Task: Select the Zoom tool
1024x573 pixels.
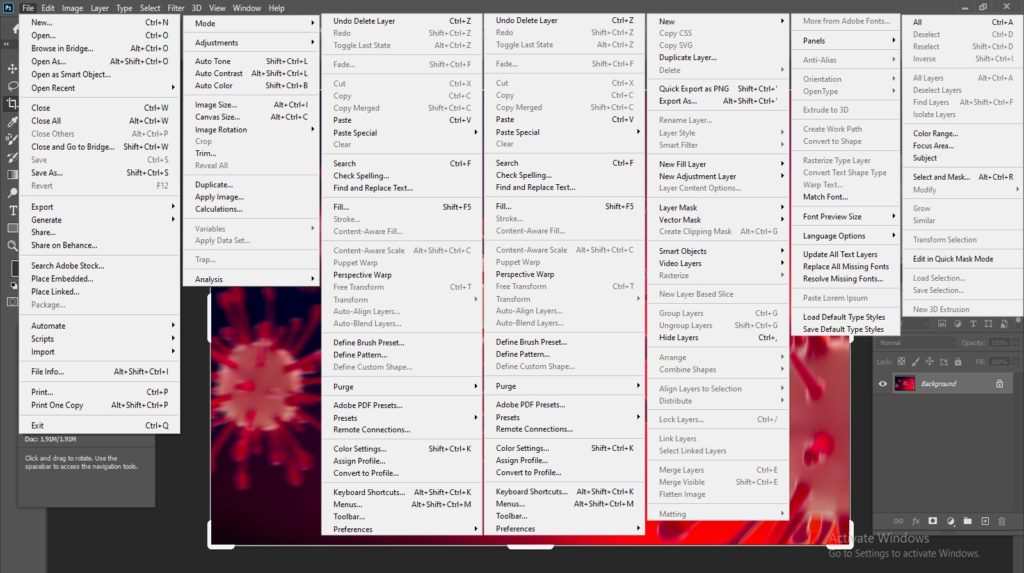Action: [12, 246]
